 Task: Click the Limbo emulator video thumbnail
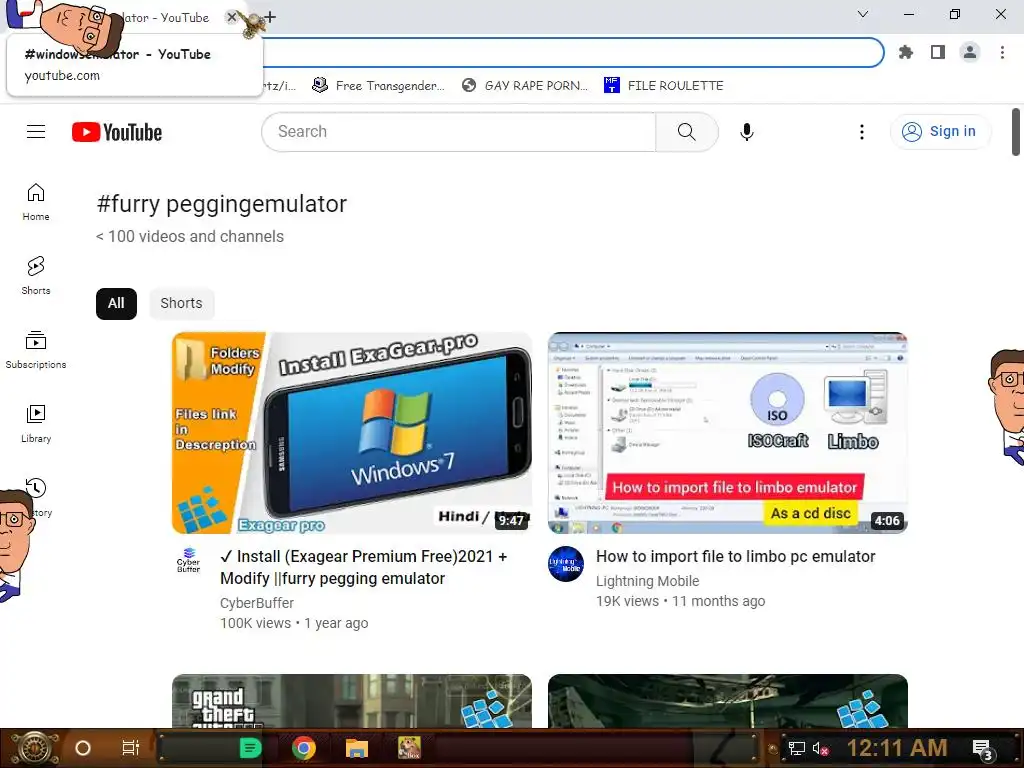tap(728, 433)
